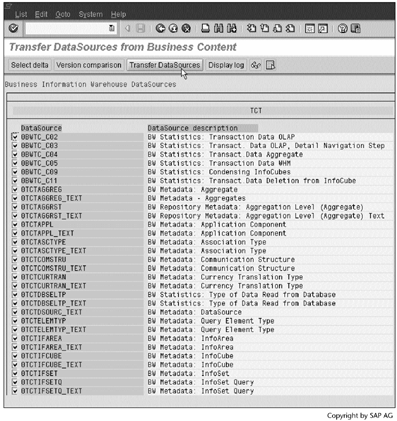Click the Find next binoculars icon
The width and height of the screenshot is (397, 421).
(232, 29)
